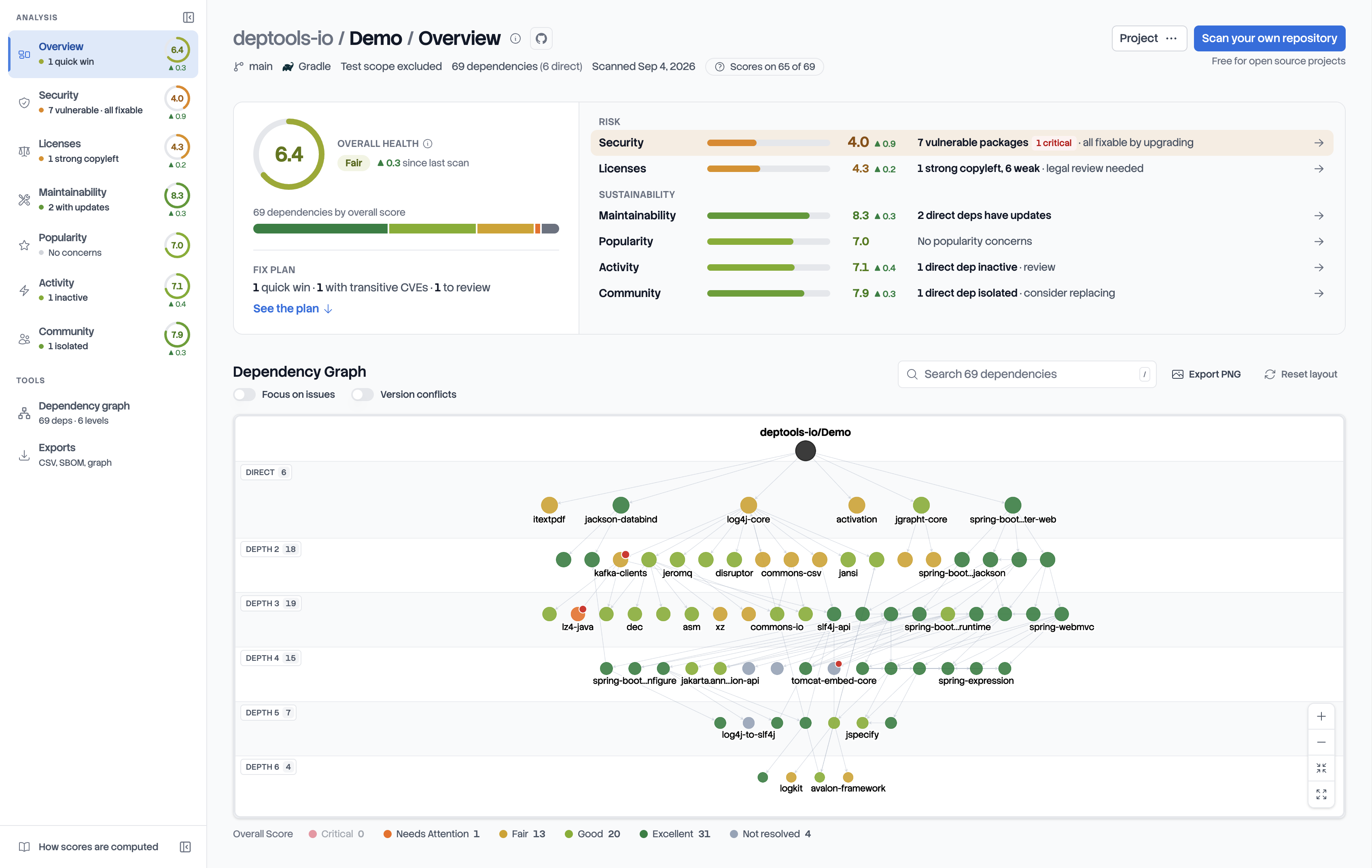Select Licenses in the Analysis sidebar
The width and height of the screenshot is (1372, 868).
point(103,151)
